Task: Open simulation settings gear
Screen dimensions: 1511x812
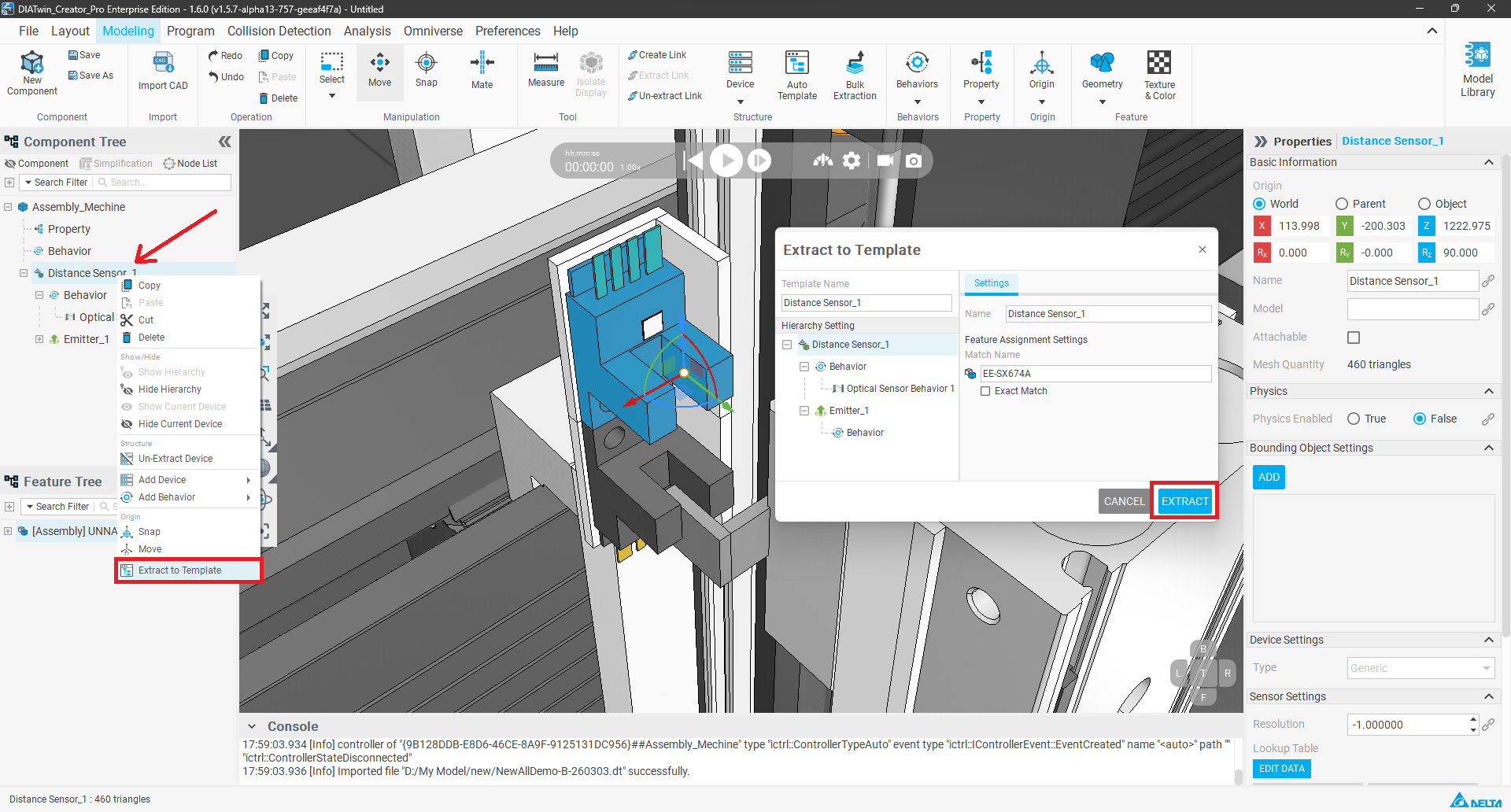Action: (852, 161)
